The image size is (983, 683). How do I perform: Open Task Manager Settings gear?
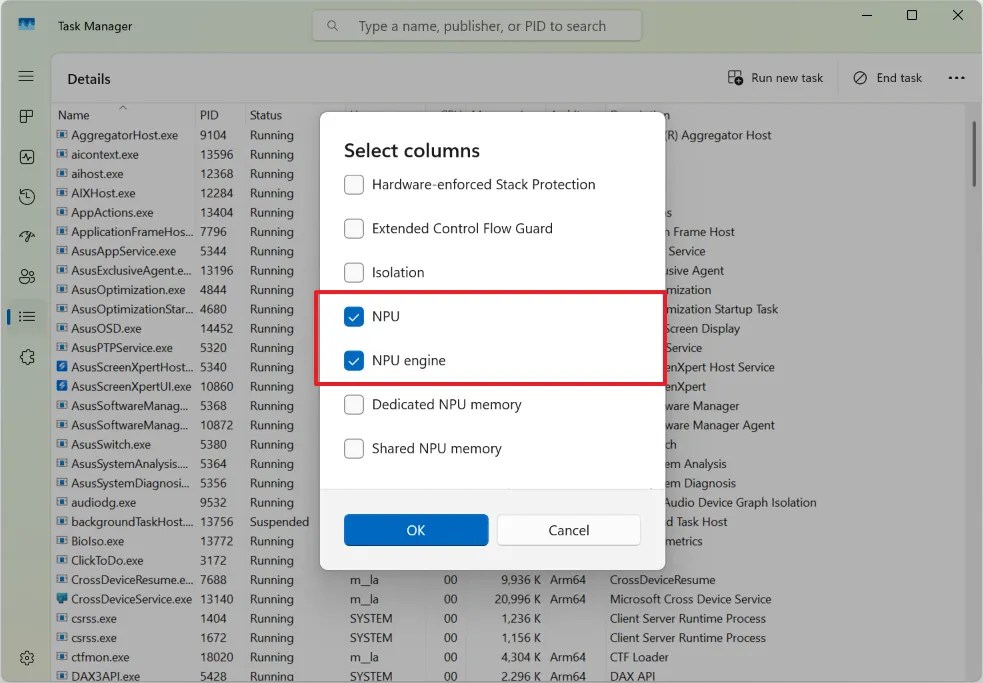(26, 658)
